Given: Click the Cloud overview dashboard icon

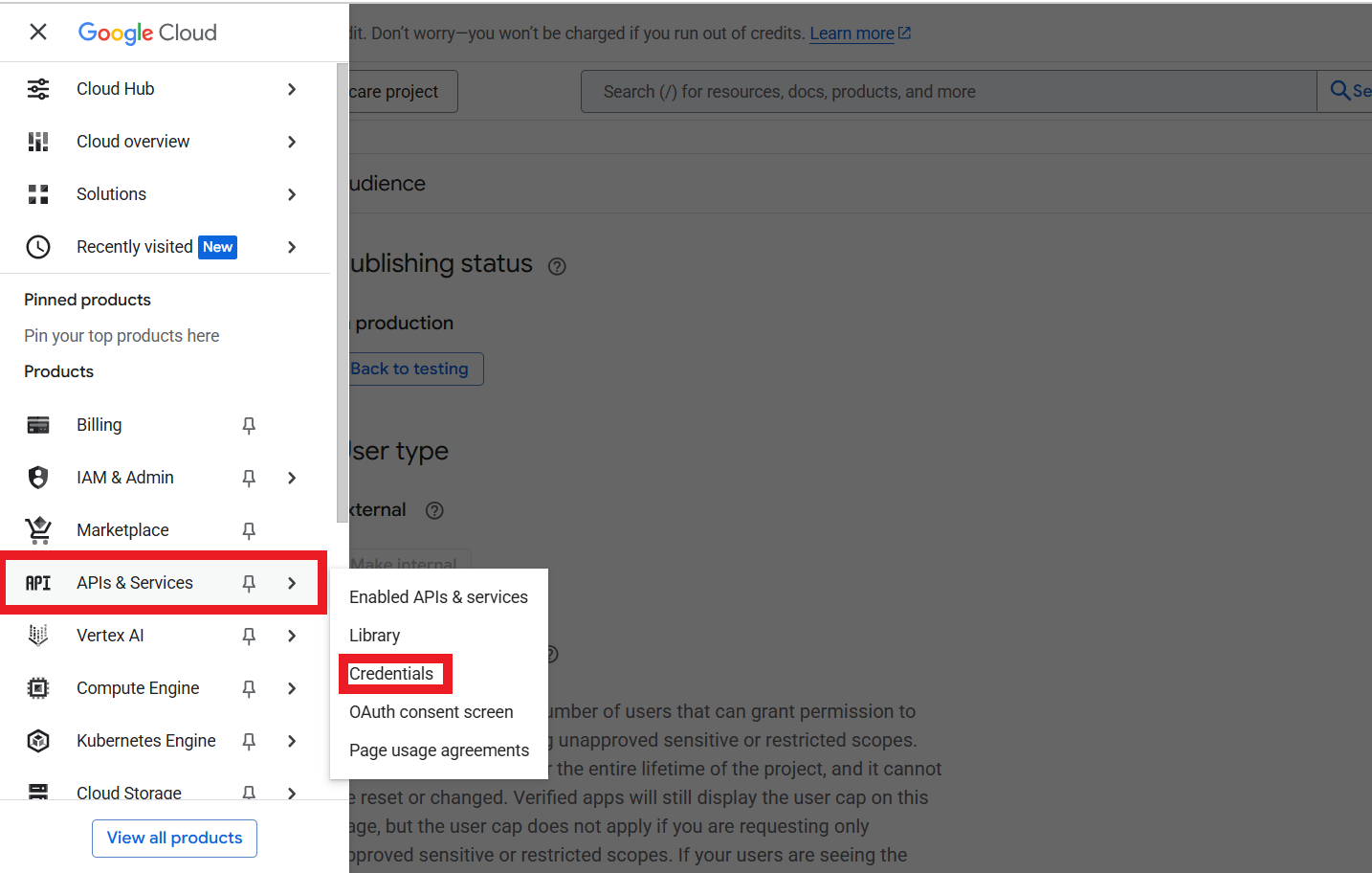Looking at the screenshot, I should click(38, 142).
